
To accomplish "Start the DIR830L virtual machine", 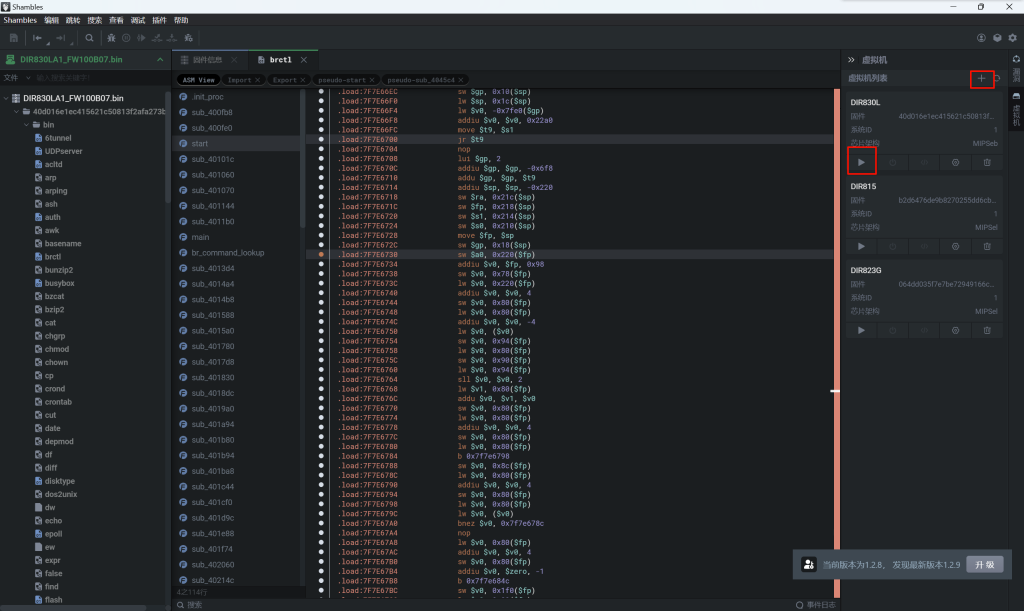I will point(862,161).
